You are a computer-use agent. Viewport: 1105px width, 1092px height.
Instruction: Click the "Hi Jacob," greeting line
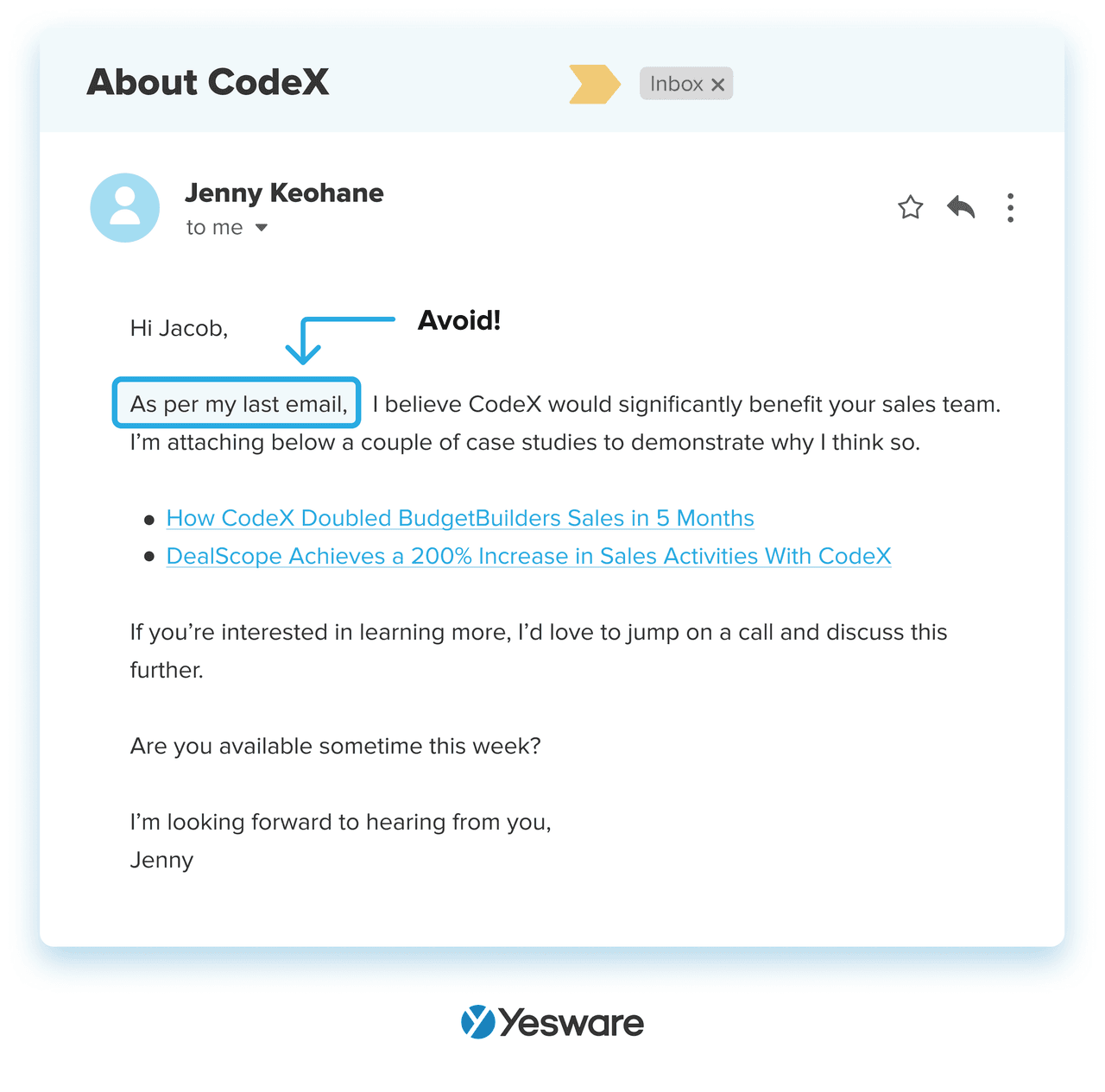point(179,329)
